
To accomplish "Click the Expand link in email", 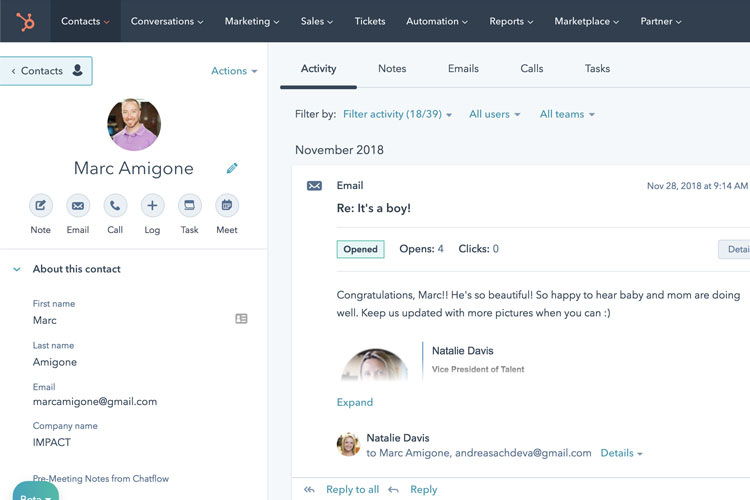I will [x=355, y=402].
